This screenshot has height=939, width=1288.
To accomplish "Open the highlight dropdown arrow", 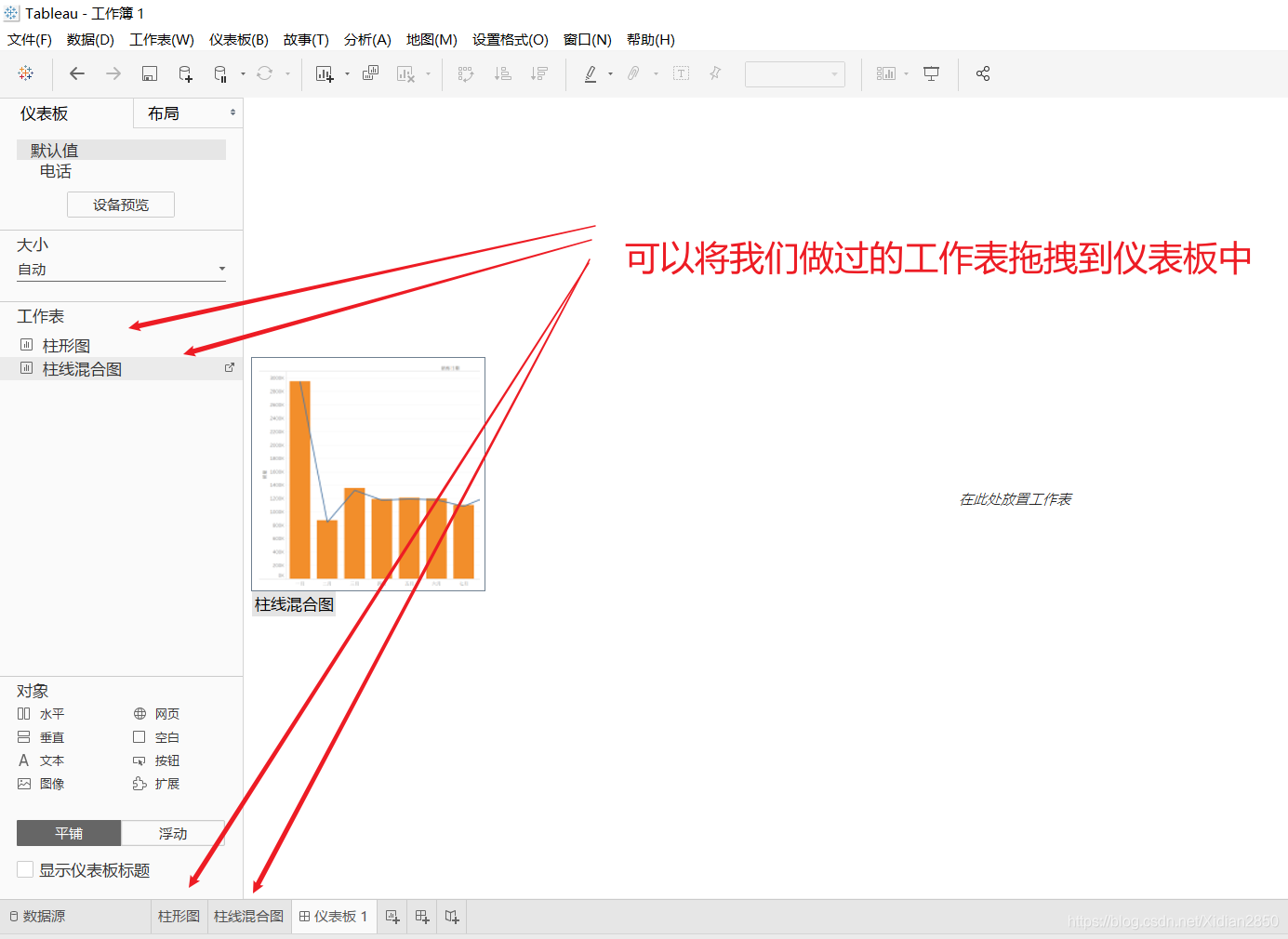I will coord(610,73).
